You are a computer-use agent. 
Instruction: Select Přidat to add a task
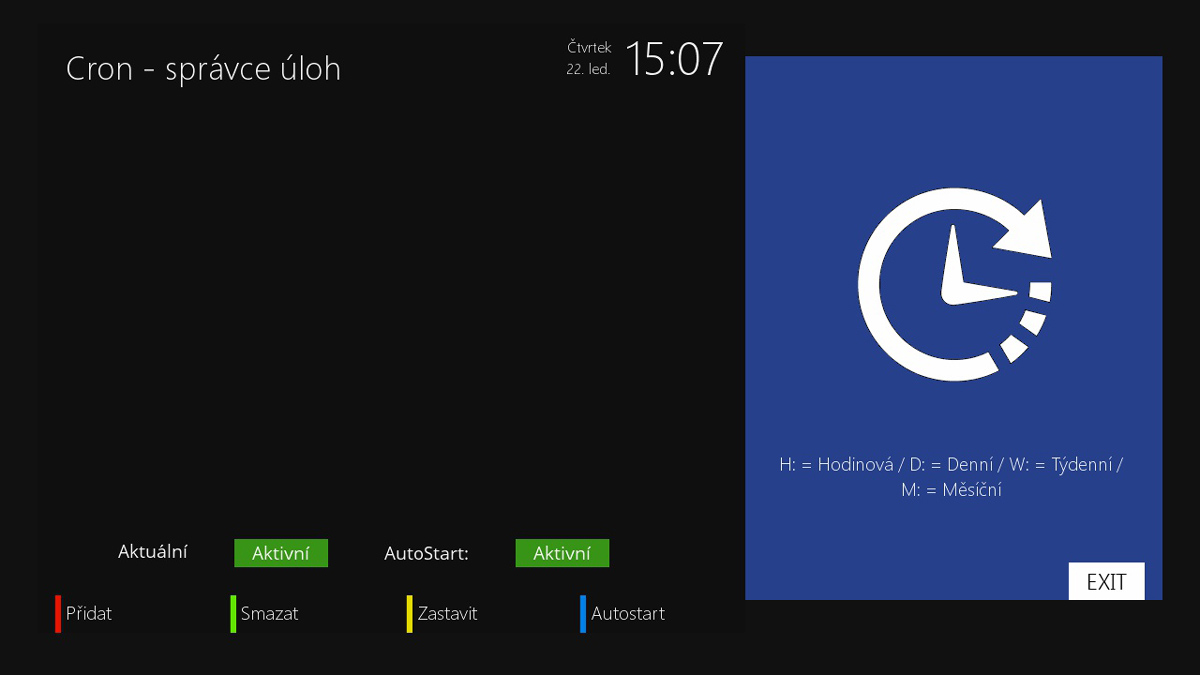click(89, 614)
